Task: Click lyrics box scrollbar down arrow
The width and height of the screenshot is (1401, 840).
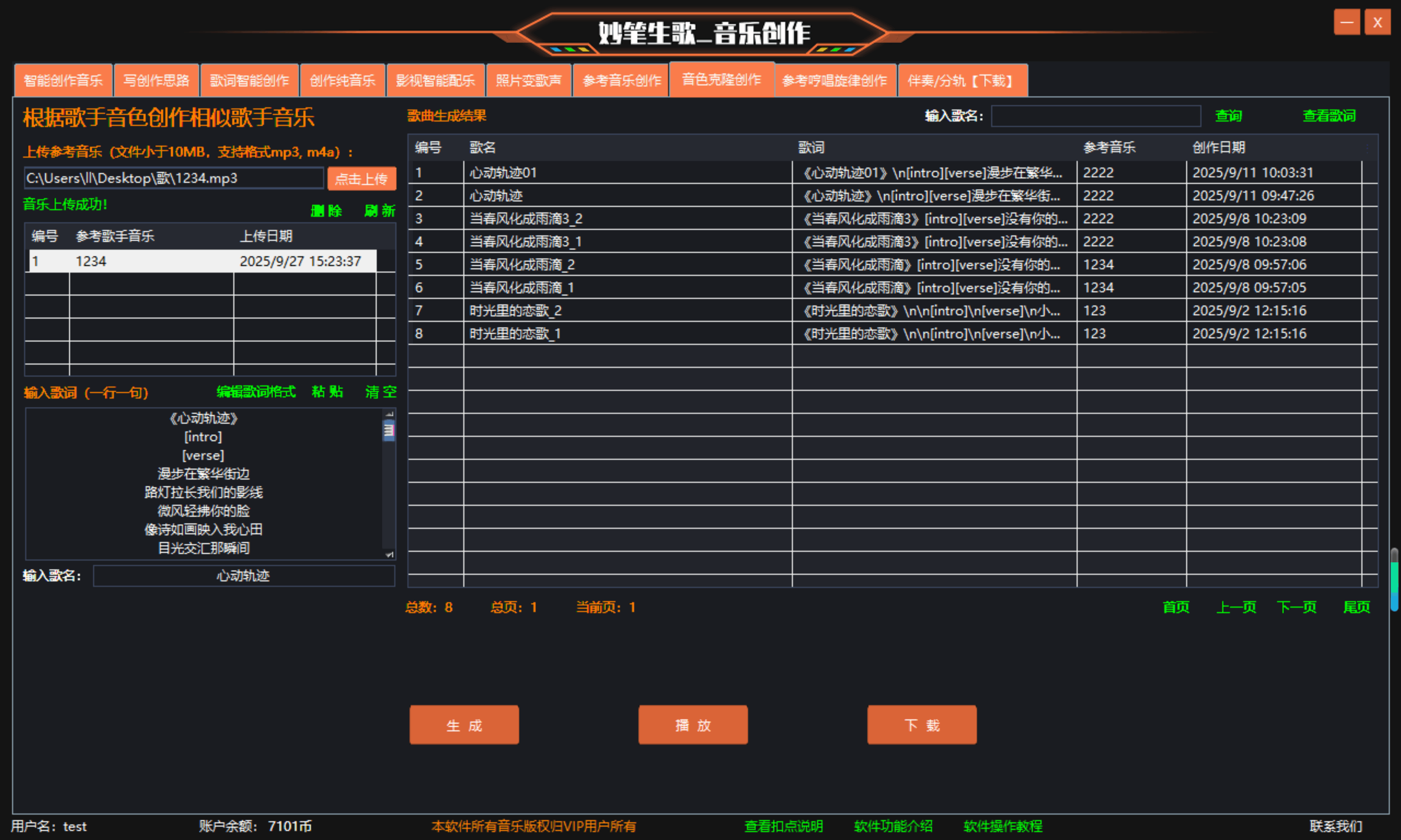Action: pyautogui.click(x=389, y=555)
